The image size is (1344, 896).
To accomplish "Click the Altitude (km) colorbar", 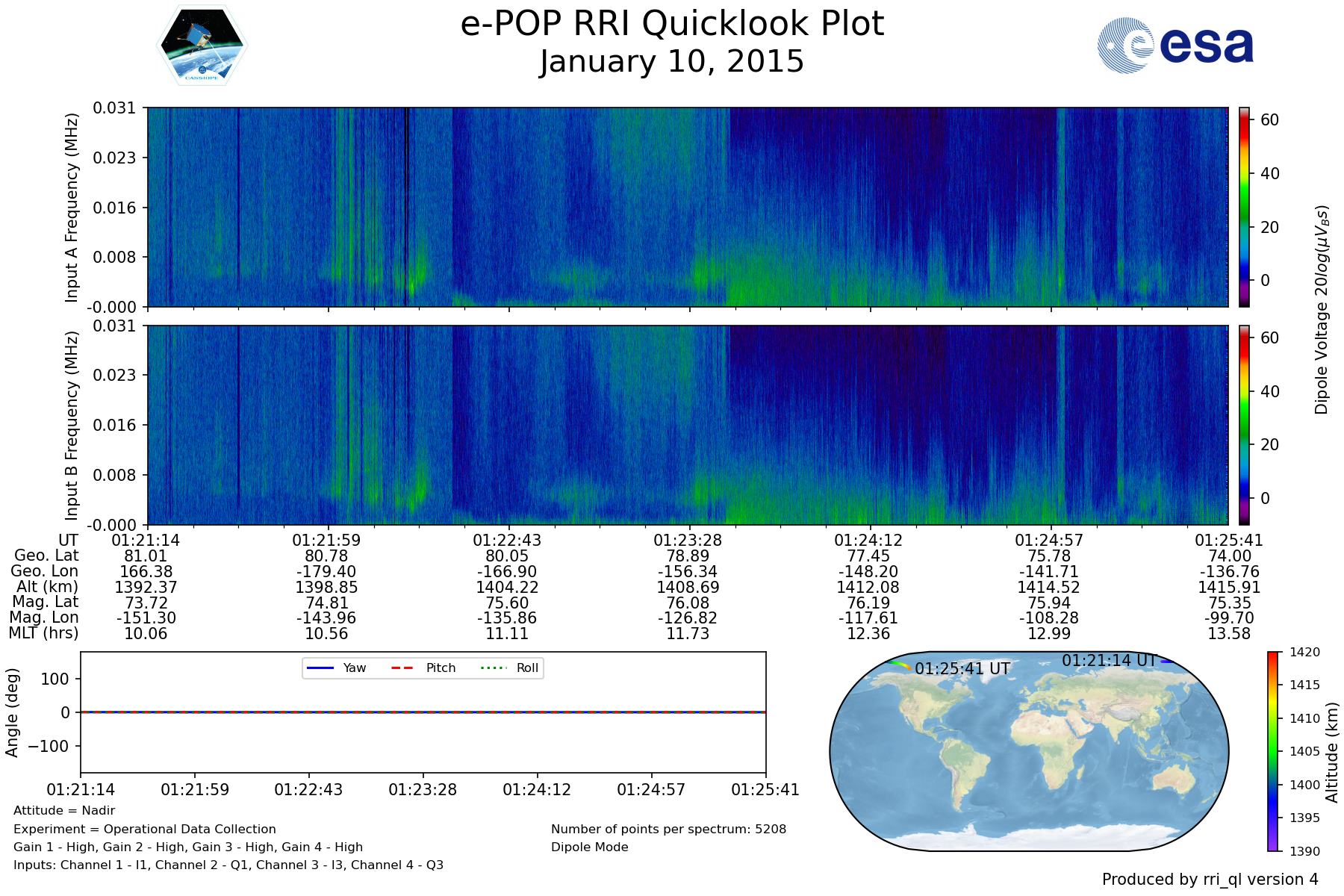I will click(1273, 751).
